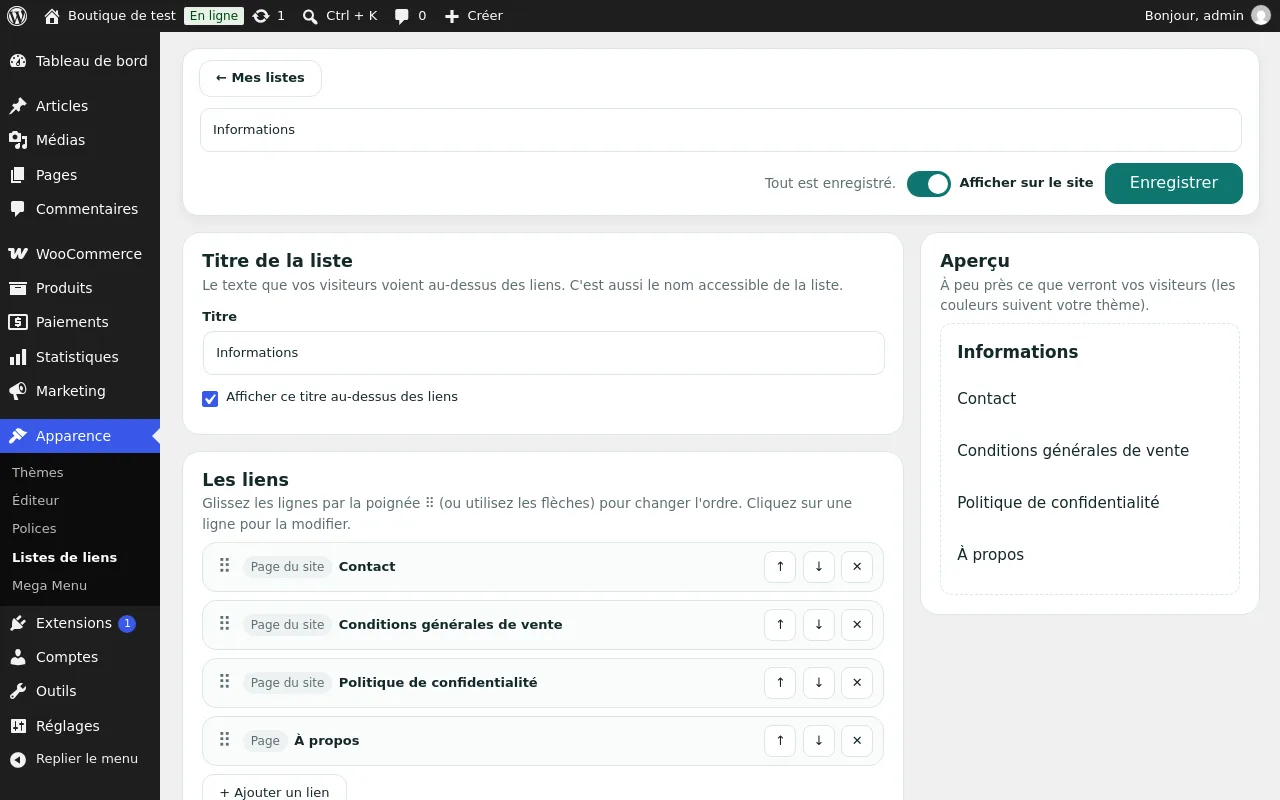Delete the À propos link

point(857,741)
